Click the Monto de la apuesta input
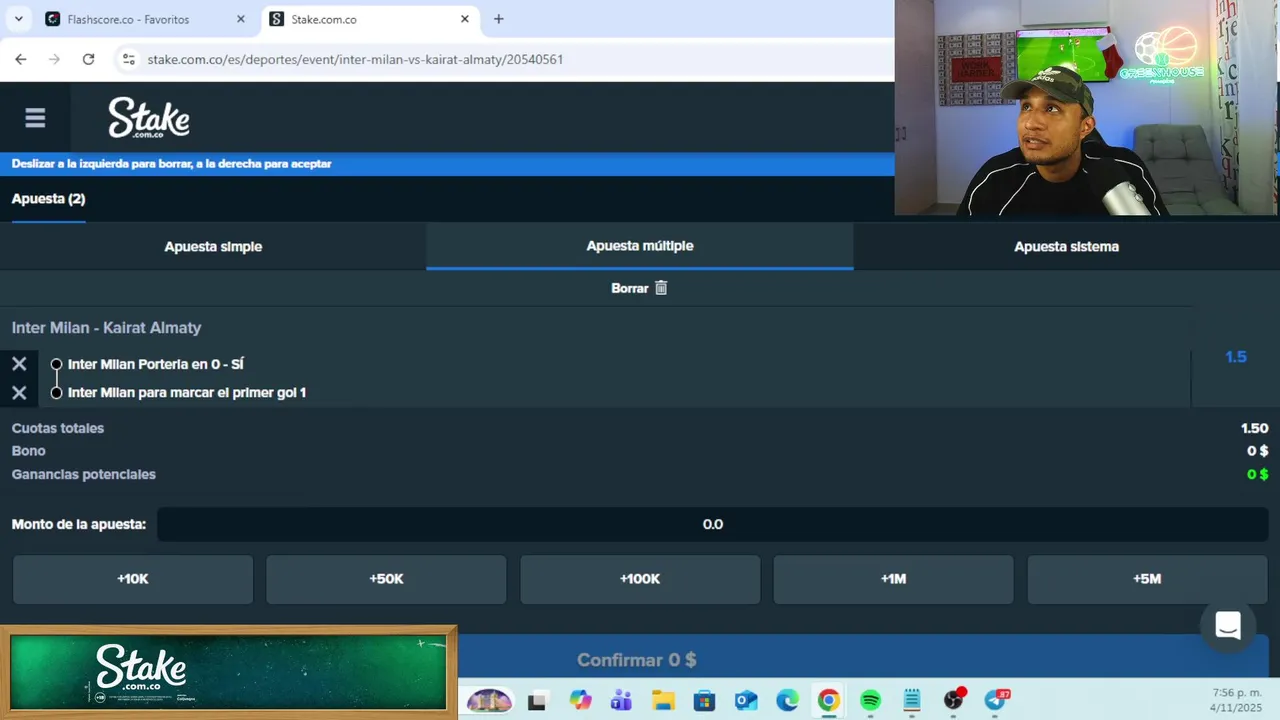 tap(712, 524)
